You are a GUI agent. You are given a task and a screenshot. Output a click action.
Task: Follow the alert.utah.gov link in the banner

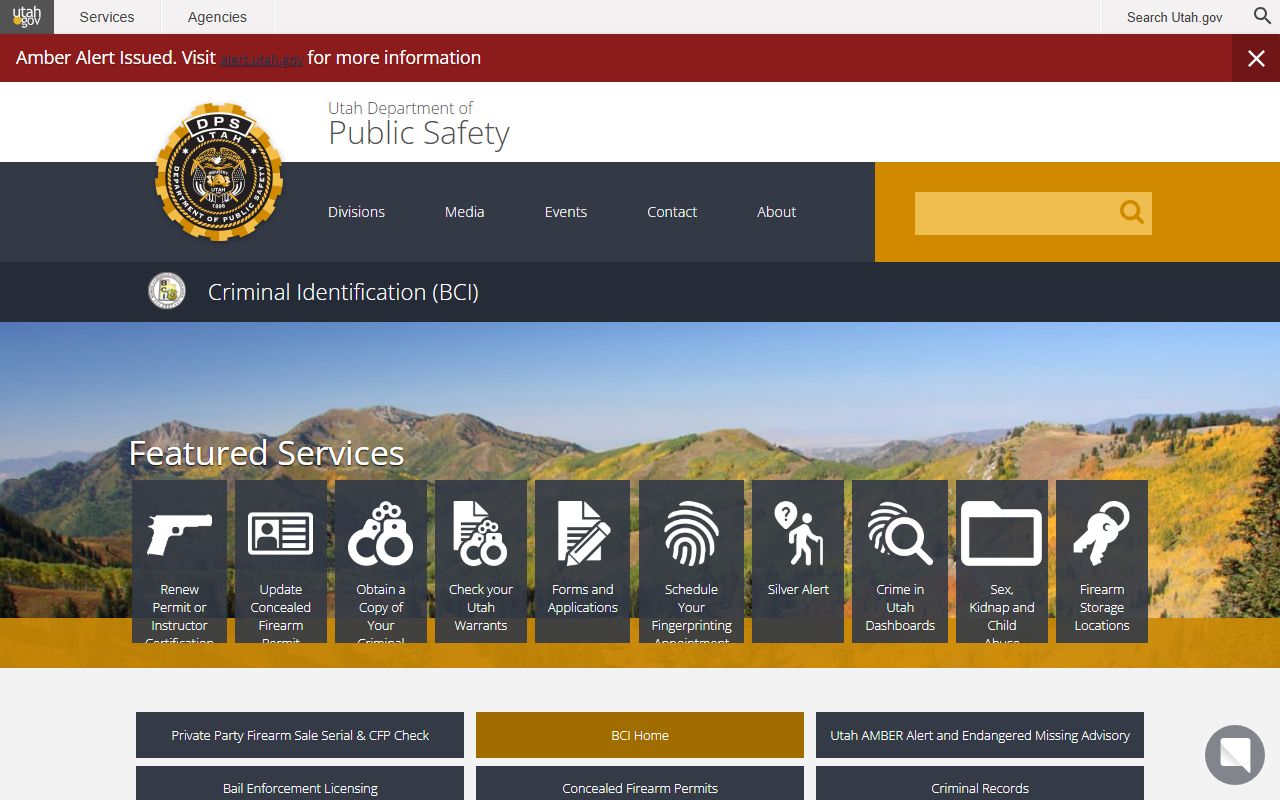[262, 60]
